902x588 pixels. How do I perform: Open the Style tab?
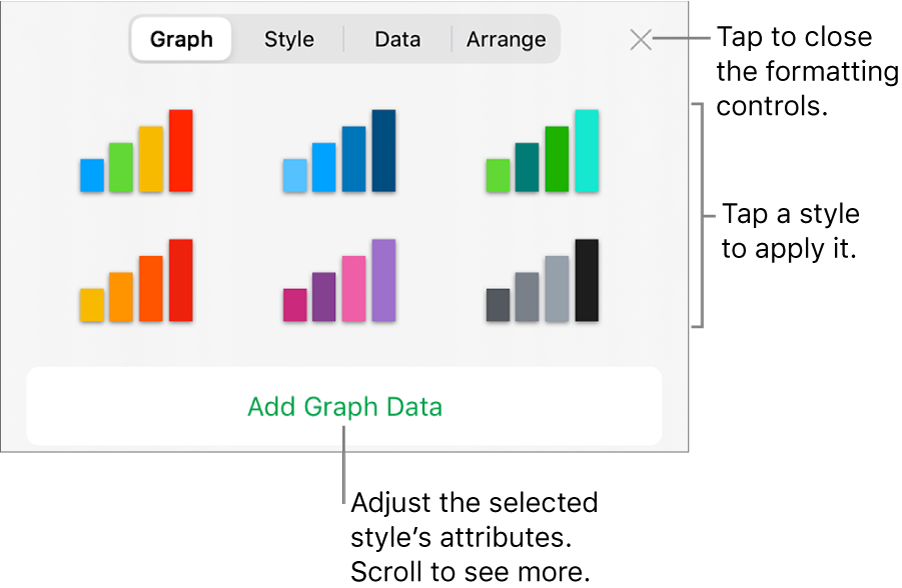(289, 40)
